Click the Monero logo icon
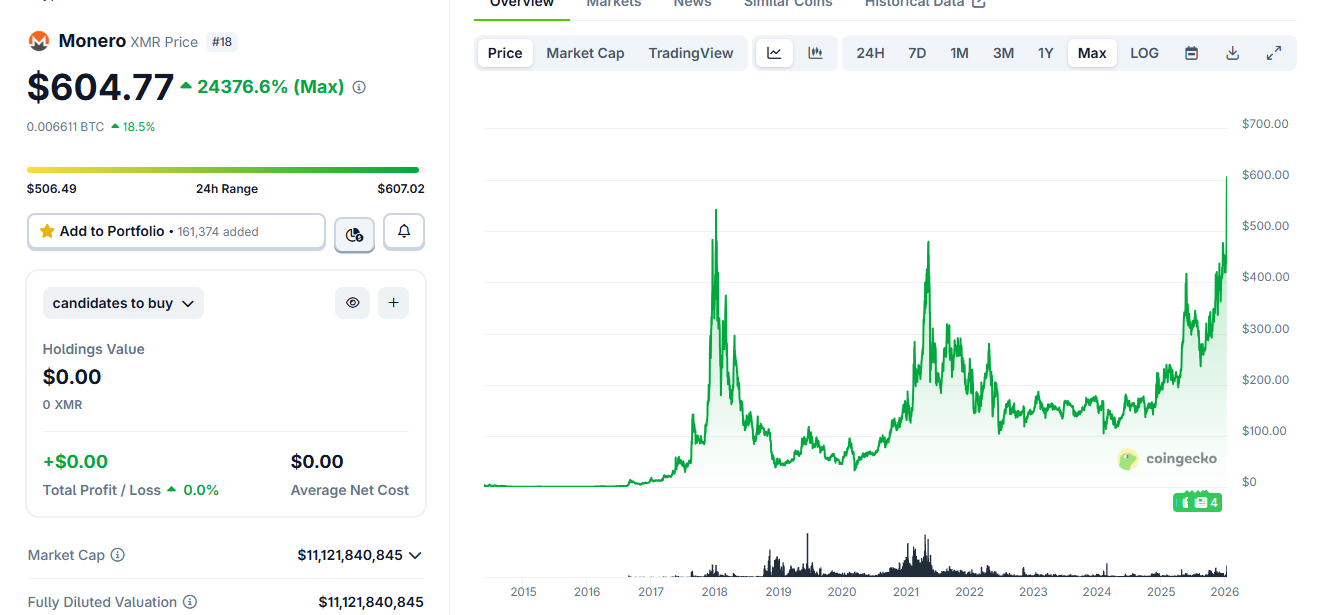Image resolution: width=1335 pixels, height=615 pixels. click(39, 41)
